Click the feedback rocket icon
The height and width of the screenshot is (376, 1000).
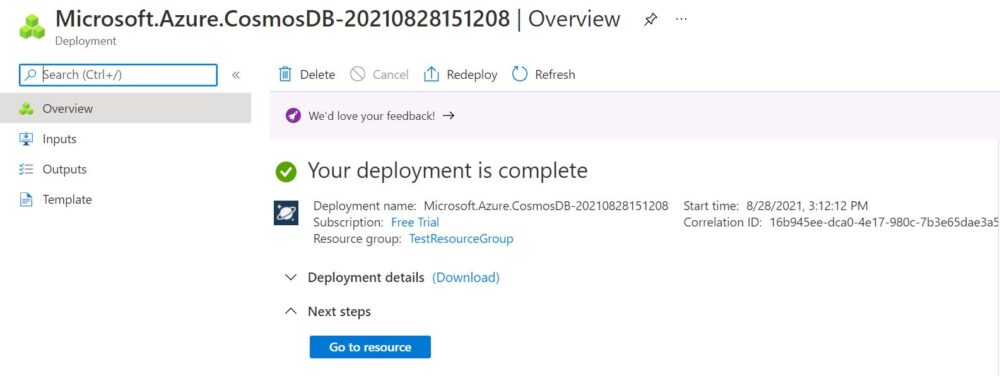click(293, 116)
